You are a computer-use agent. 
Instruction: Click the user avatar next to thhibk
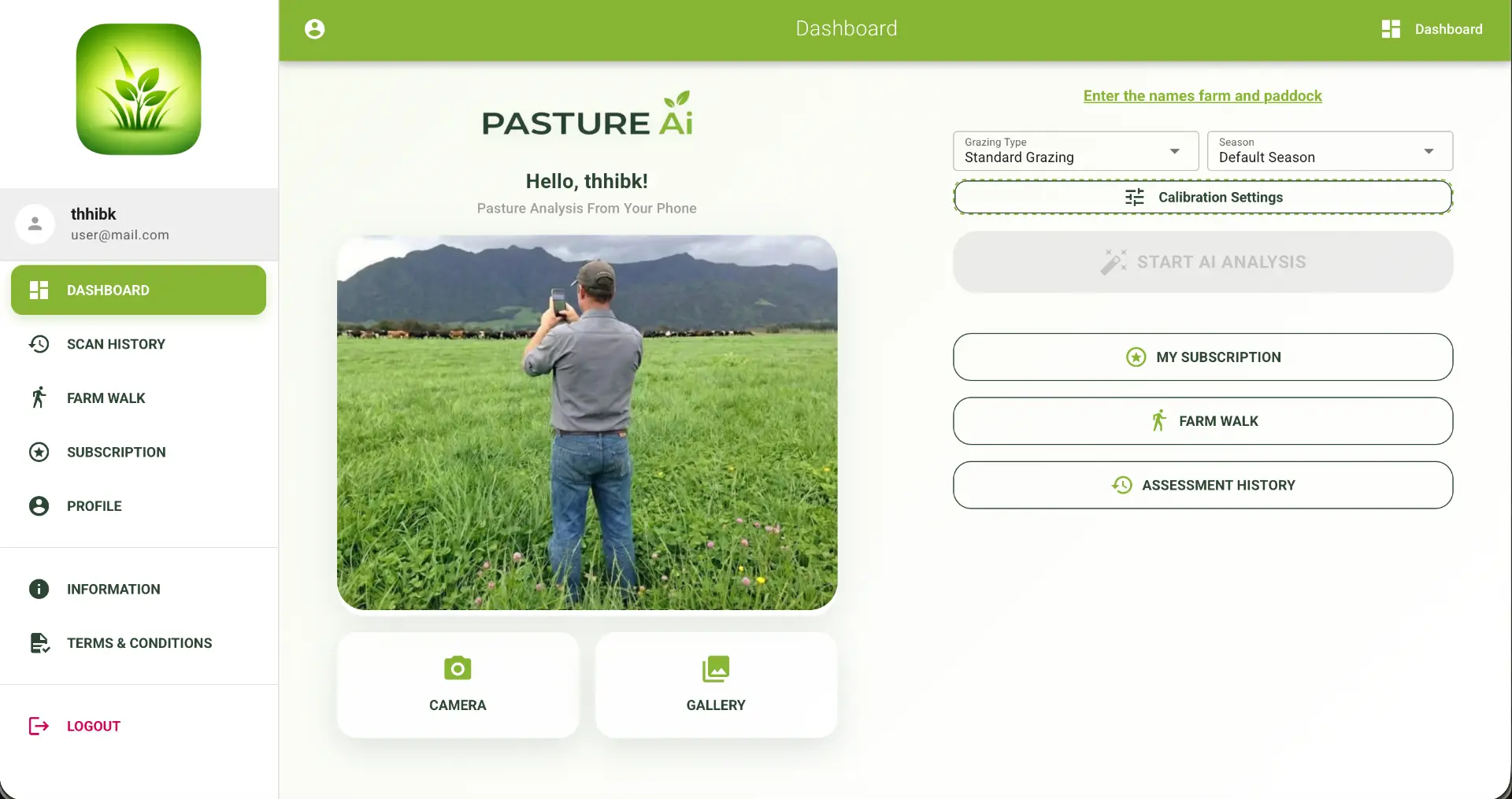click(35, 224)
